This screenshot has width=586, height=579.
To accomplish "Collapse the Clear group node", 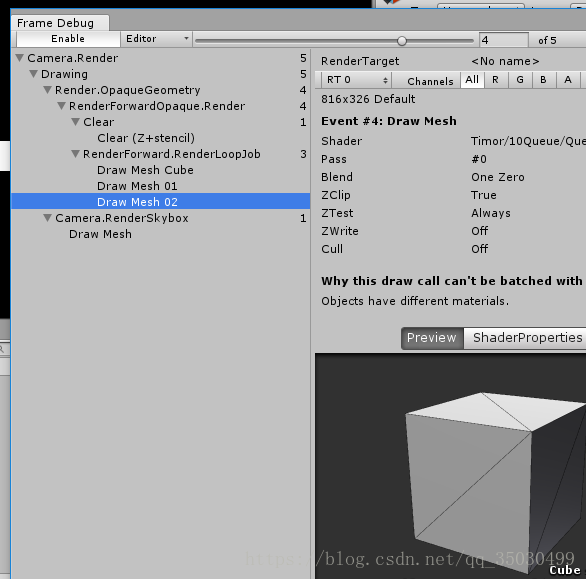I will [x=75, y=122].
